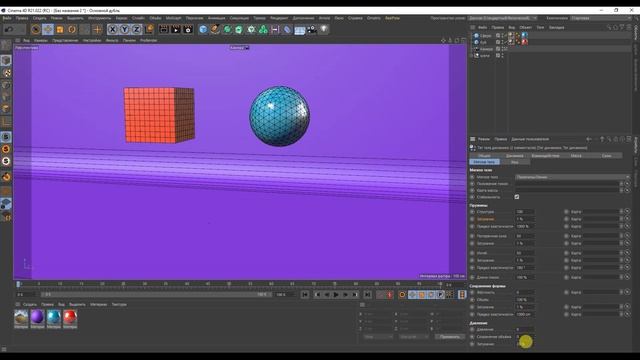Screen dimensions: 640x360
Task: Go to the start of animation
Action: click(305, 294)
